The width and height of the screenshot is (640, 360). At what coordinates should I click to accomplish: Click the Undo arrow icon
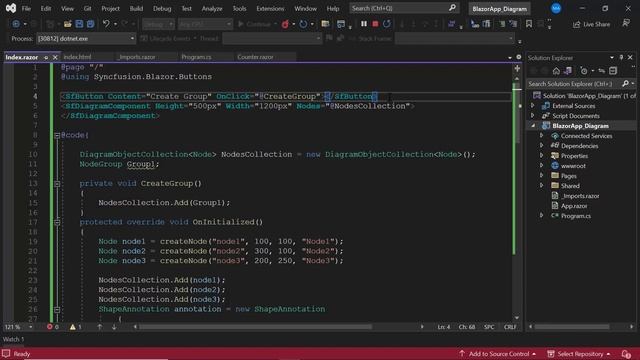point(106,24)
